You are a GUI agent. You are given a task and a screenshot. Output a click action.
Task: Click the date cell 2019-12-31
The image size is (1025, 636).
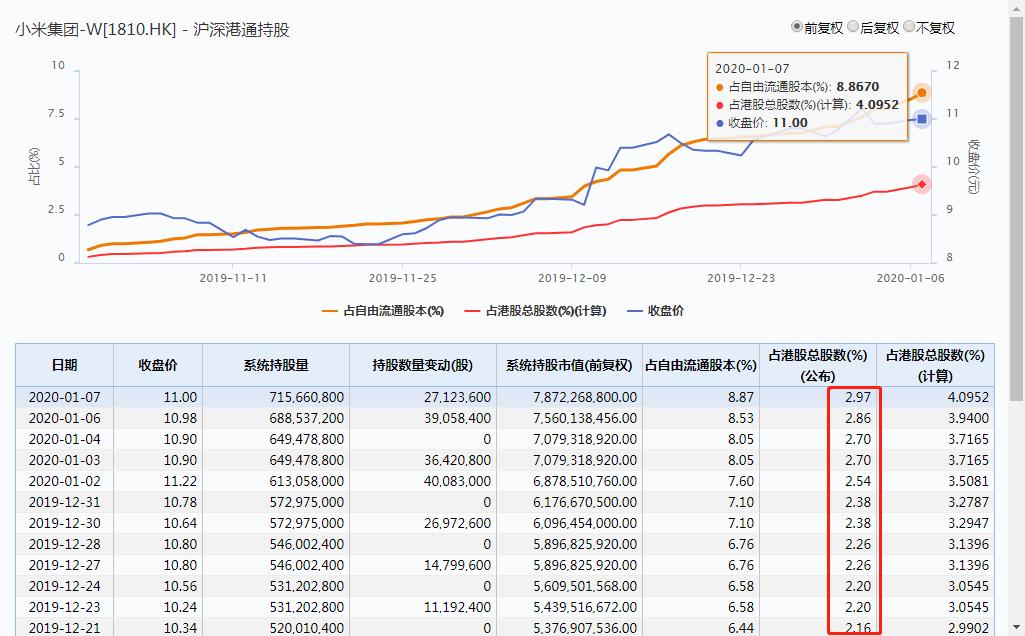[65, 502]
